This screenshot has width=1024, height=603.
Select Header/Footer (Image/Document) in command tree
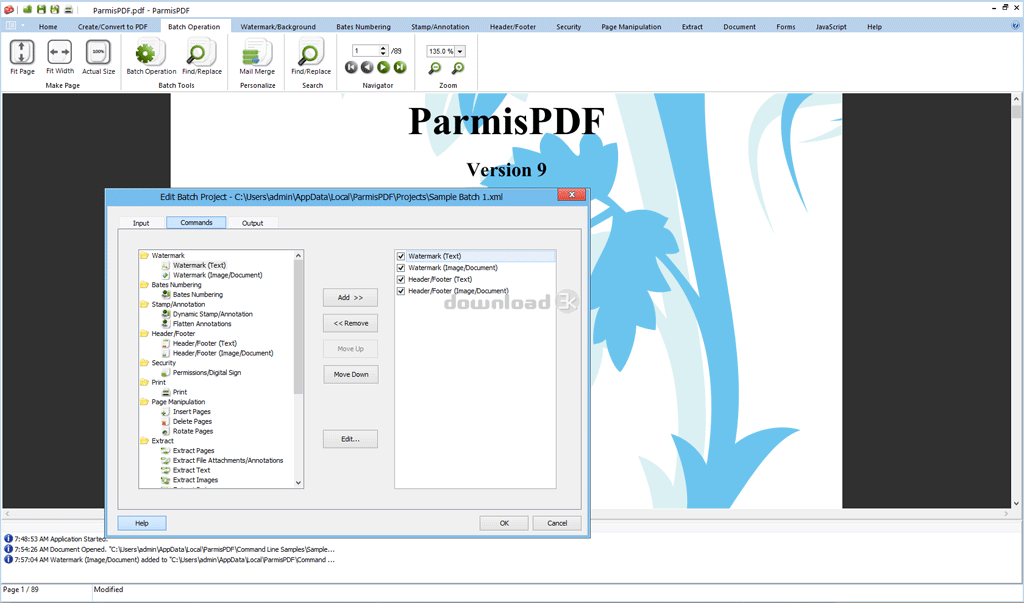[x=223, y=353]
